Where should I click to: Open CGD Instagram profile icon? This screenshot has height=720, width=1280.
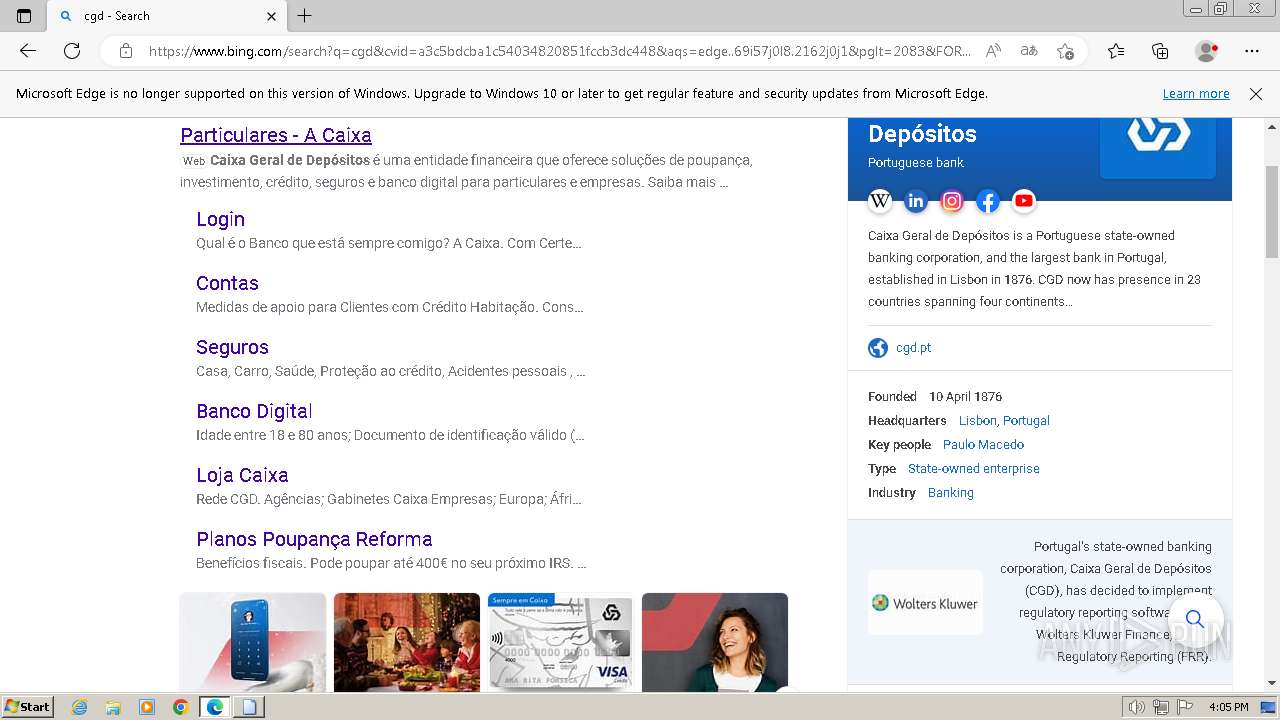point(952,201)
